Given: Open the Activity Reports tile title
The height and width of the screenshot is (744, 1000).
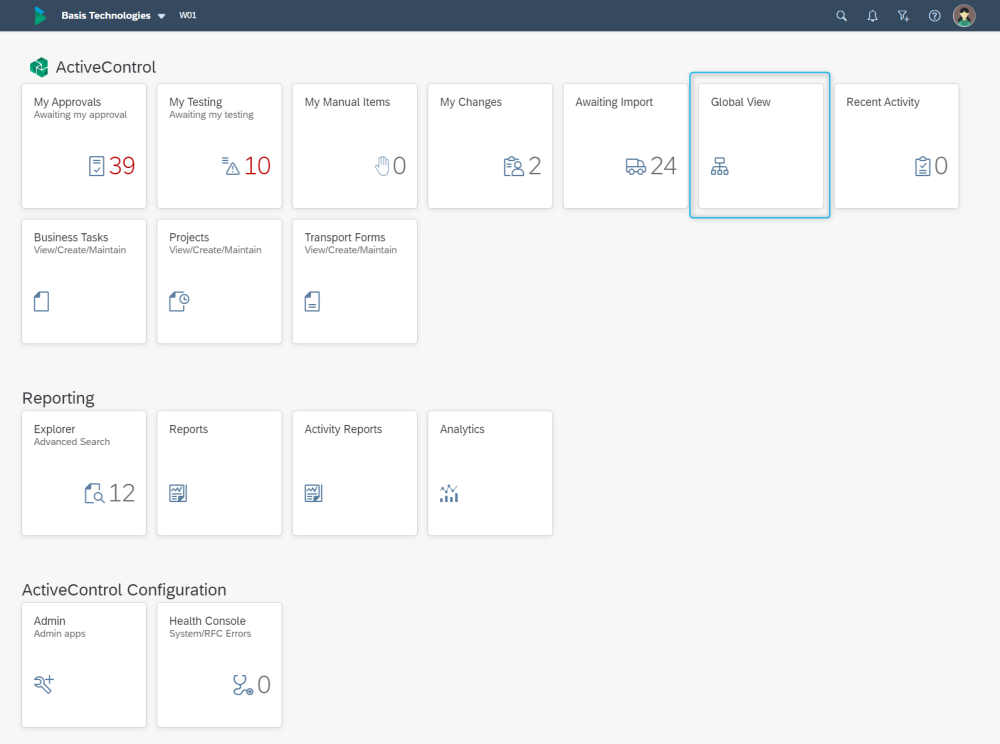Looking at the screenshot, I should point(343,429).
